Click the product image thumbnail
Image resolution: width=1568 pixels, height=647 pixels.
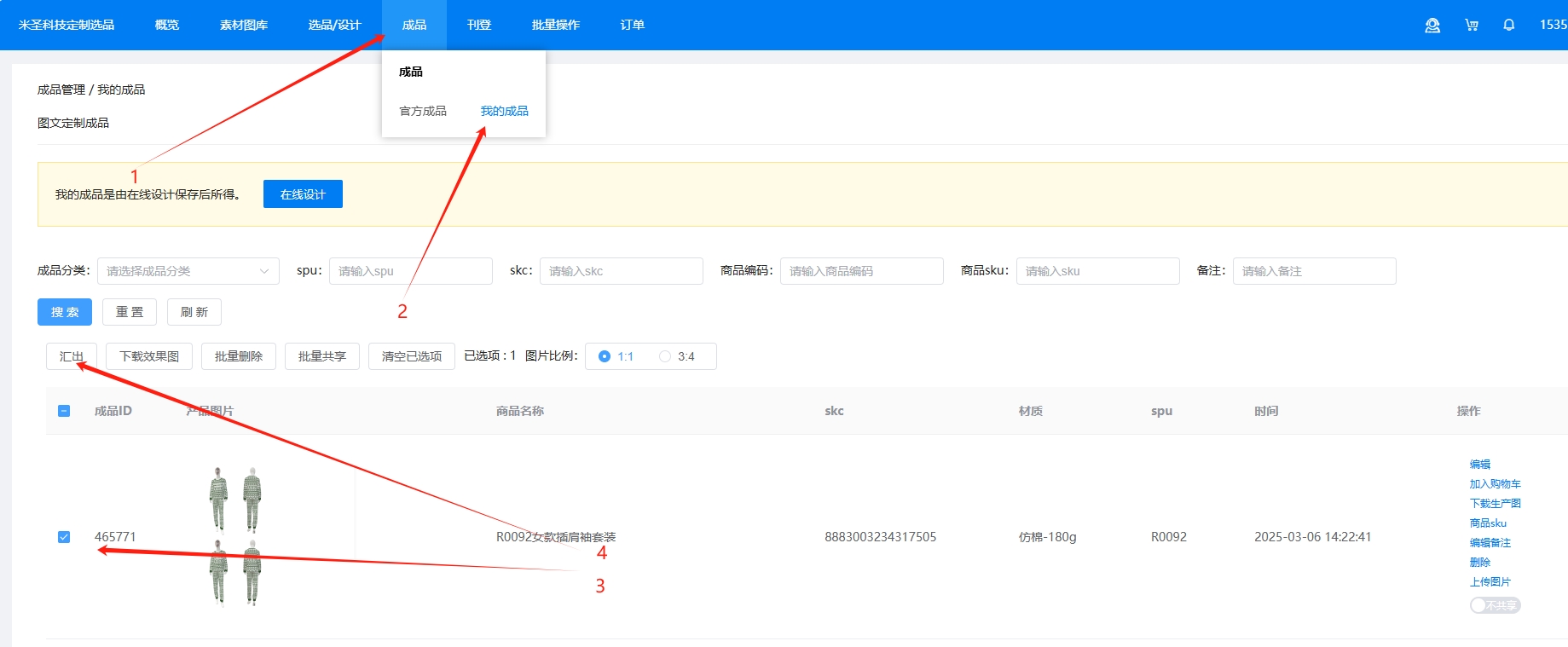tap(235, 536)
